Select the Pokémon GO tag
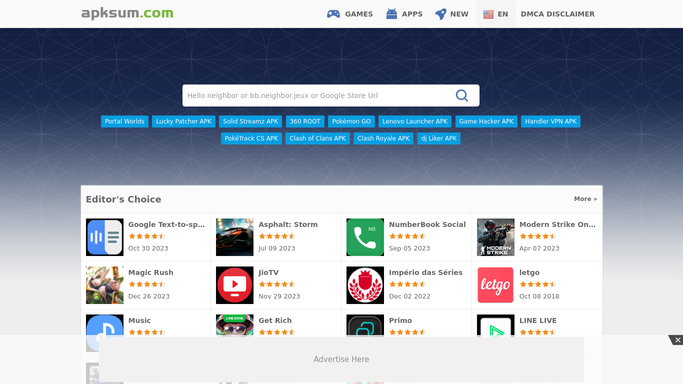 click(352, 121)
